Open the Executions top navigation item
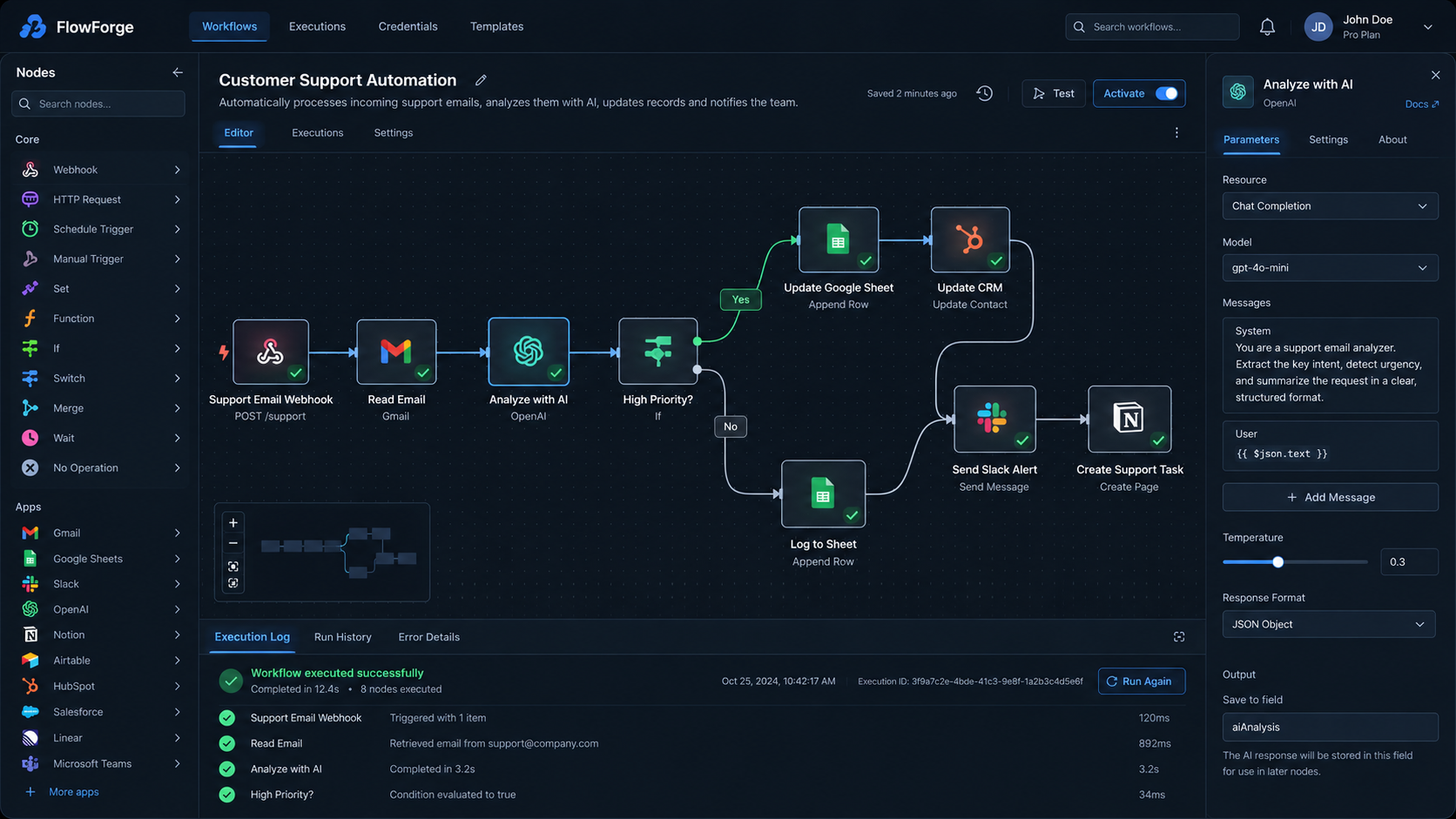 point(317,27)
